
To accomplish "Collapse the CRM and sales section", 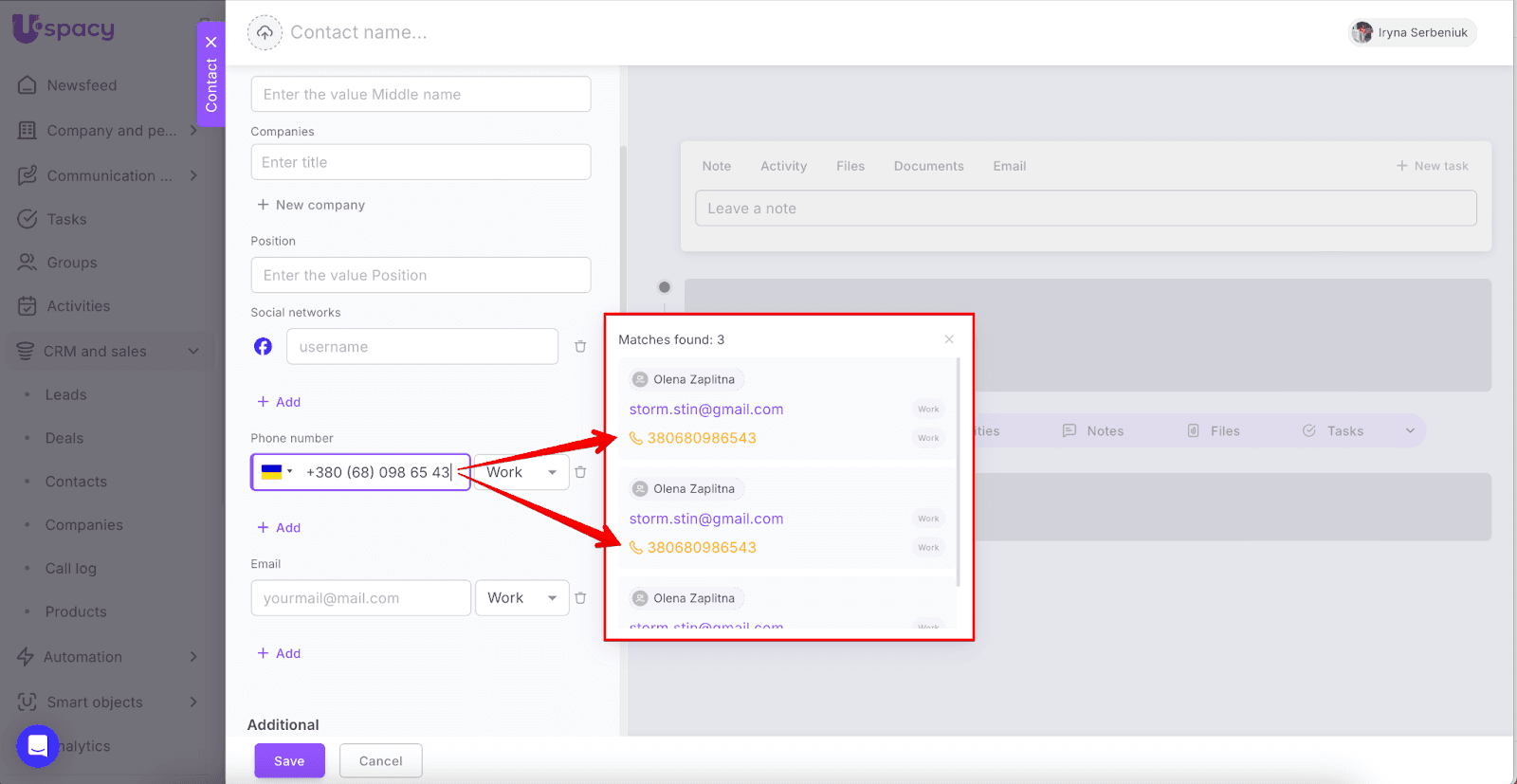I will (x=193, y=352).
